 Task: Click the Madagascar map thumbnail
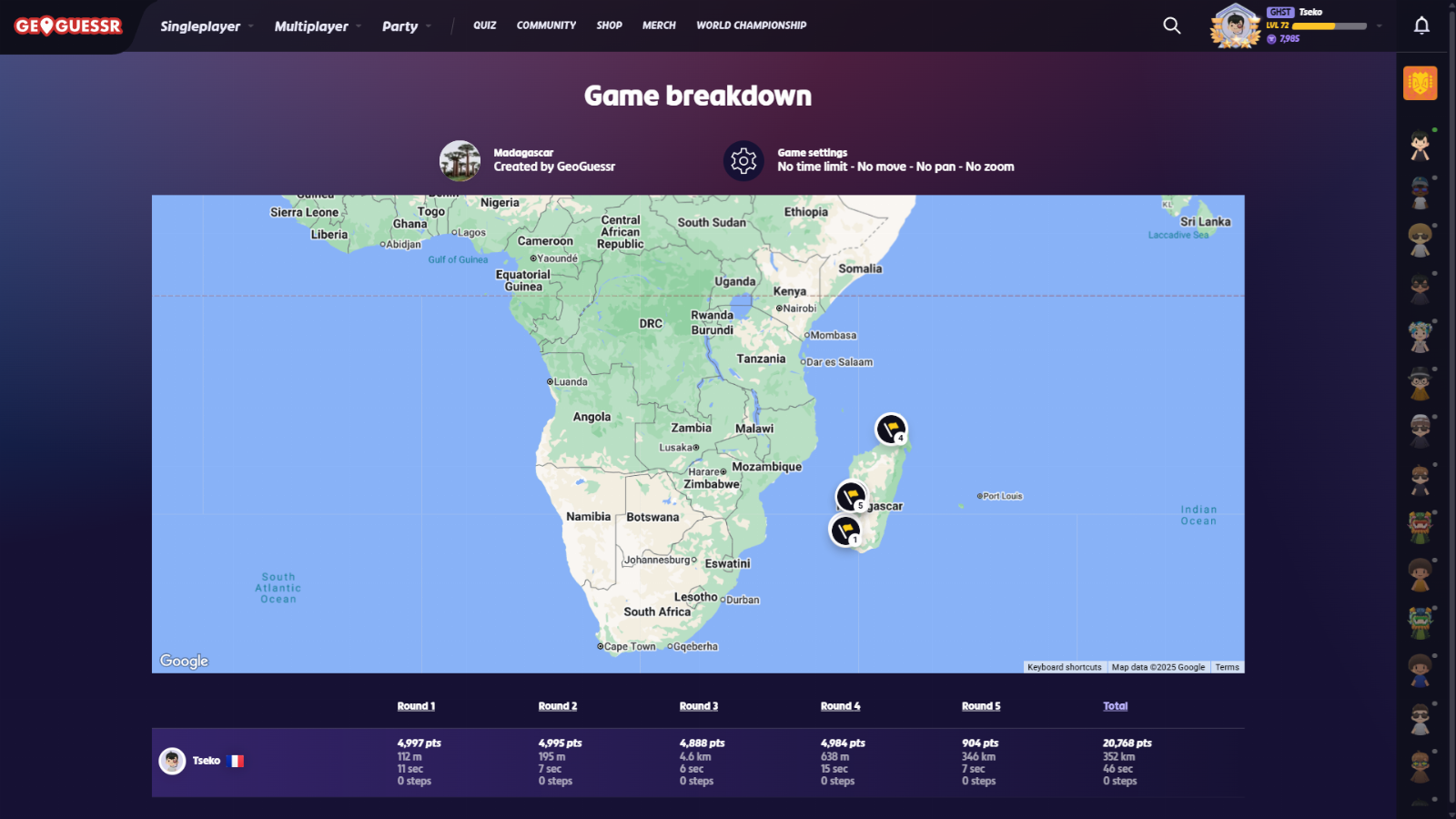coord(460,161)
